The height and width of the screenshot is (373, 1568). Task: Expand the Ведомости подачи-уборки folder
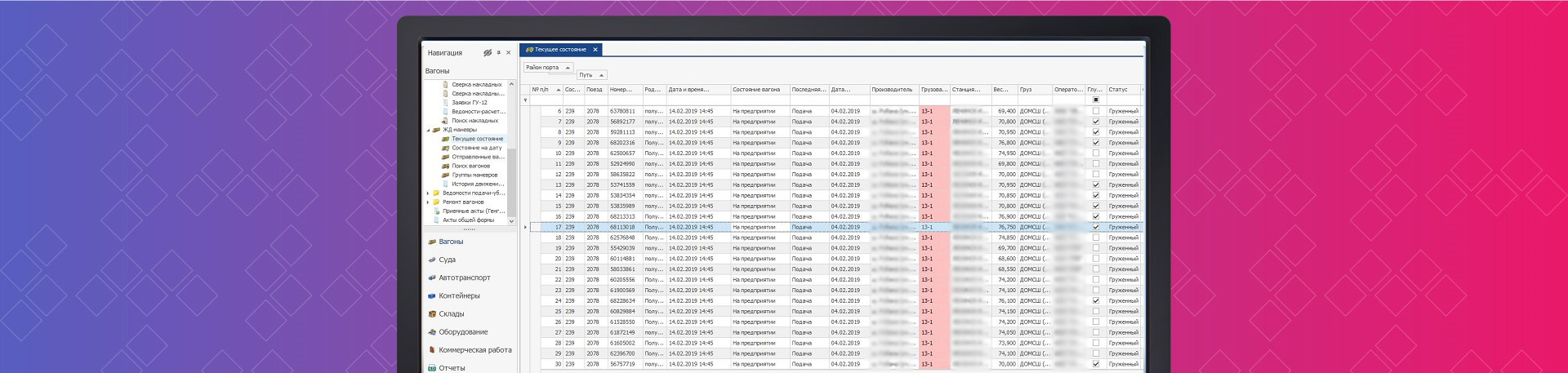point(428,193)
